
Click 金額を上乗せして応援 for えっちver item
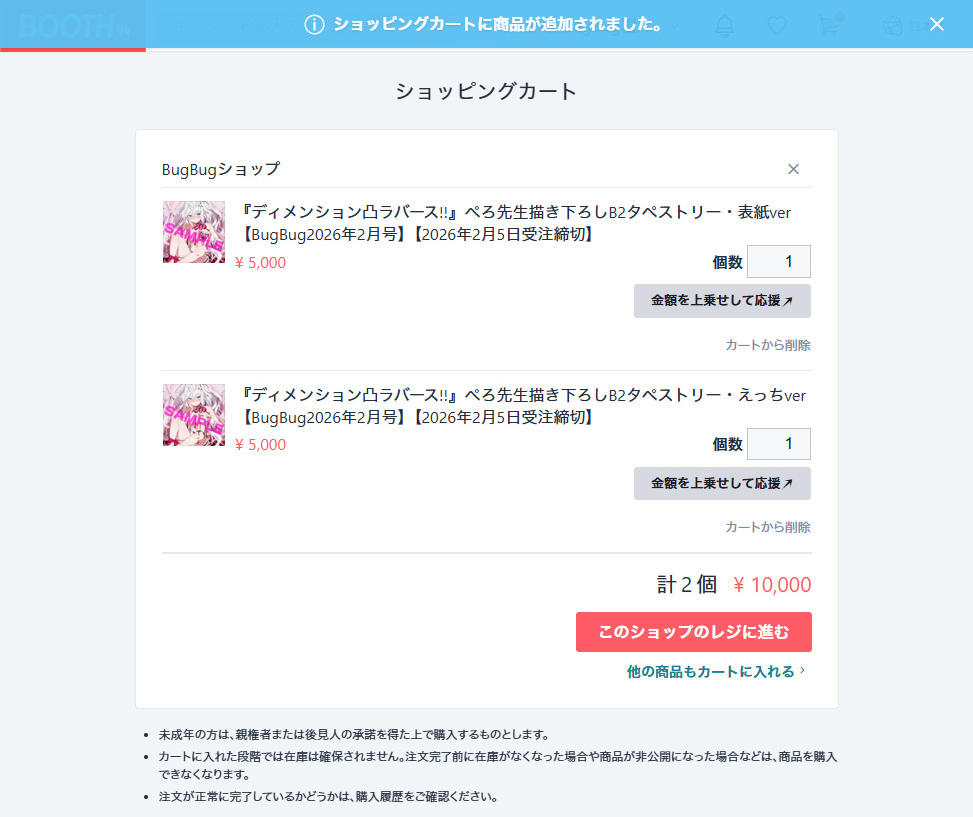[722, 483]
